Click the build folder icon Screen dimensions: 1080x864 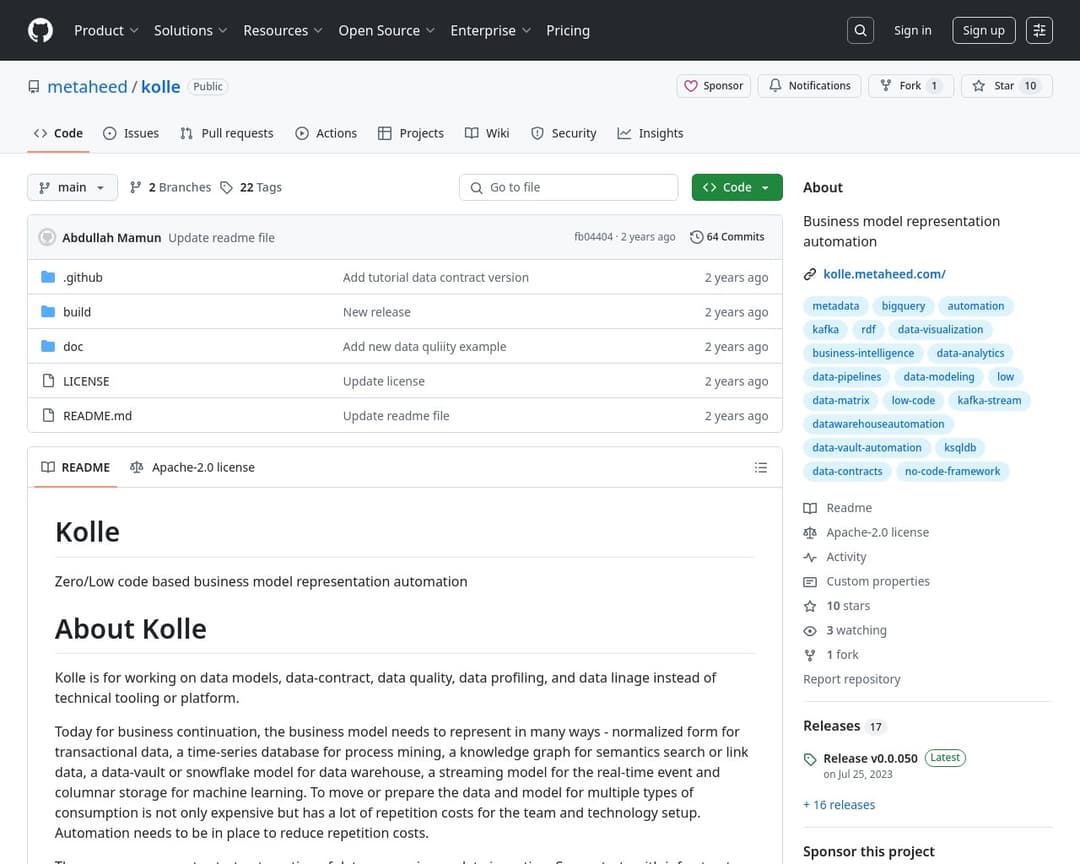[48, 311]
